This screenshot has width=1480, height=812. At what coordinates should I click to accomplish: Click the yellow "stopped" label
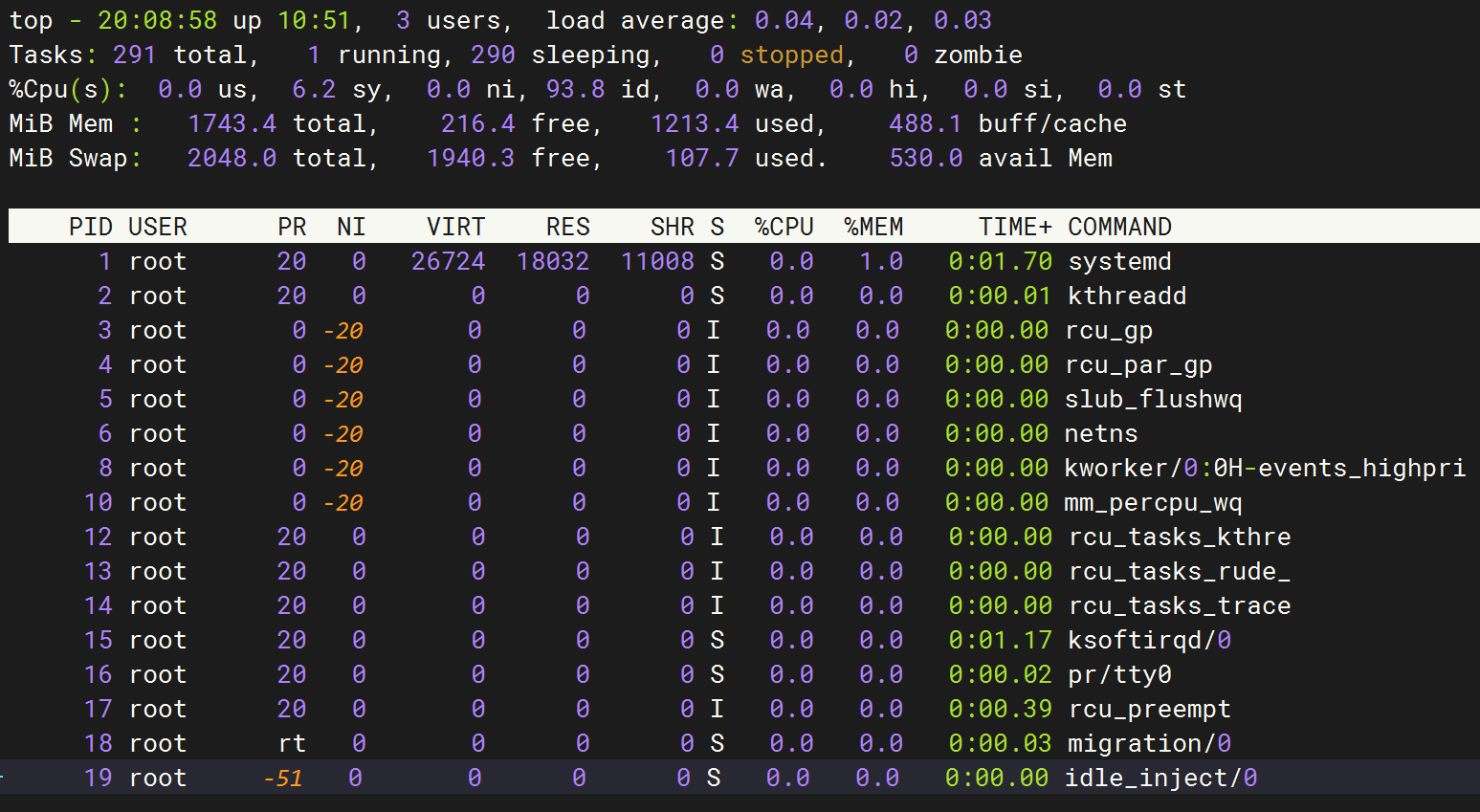click(791, 55)
